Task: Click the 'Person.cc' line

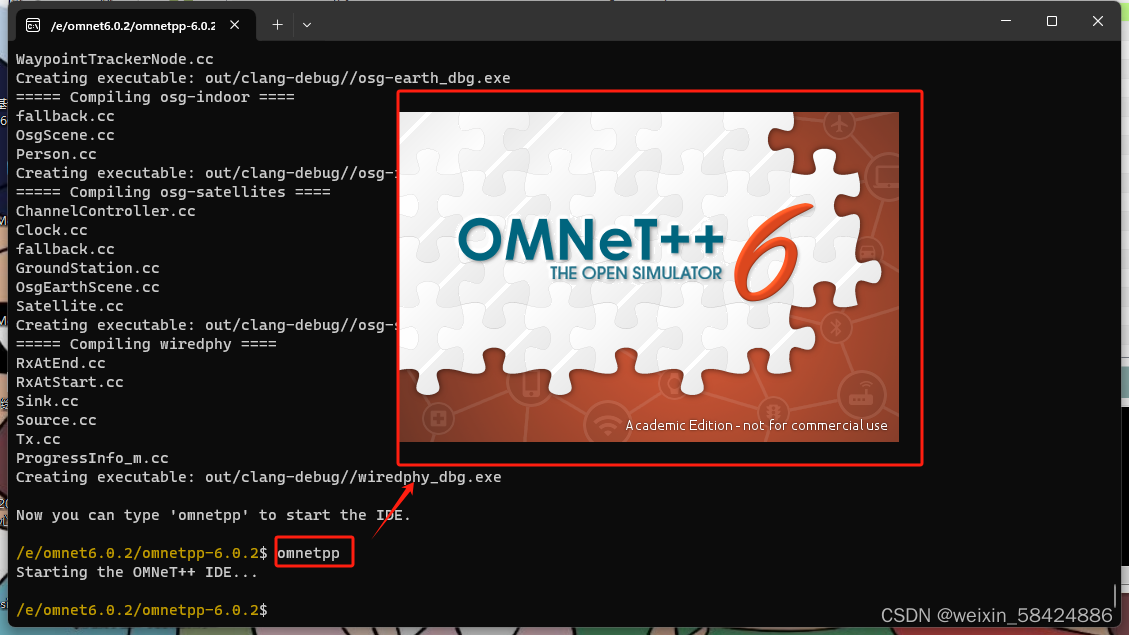Action: (56, 154)
